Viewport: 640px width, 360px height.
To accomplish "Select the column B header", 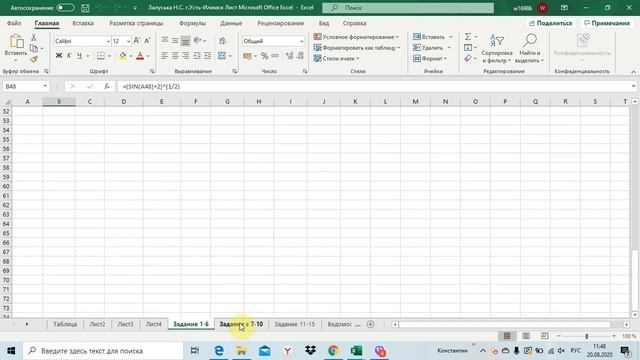I will 59,101.
